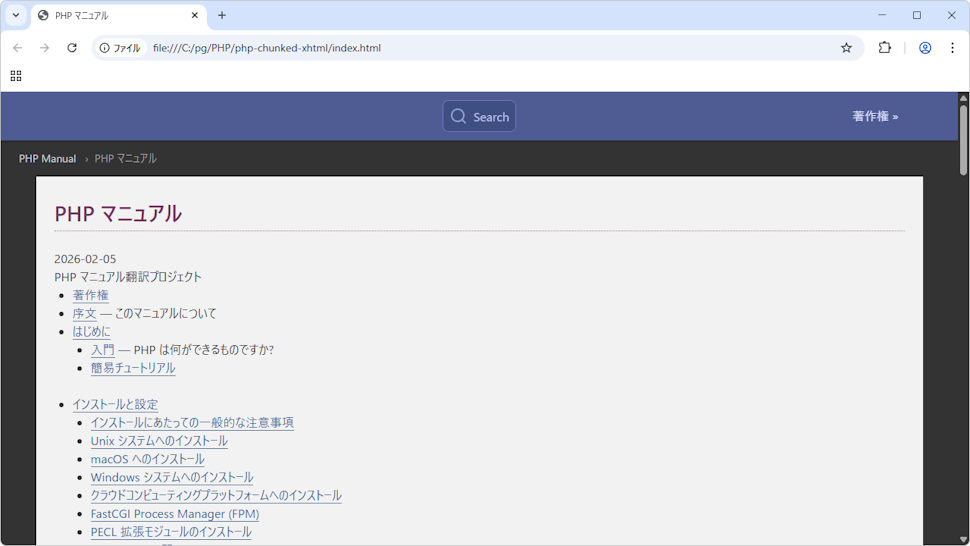This screenshot has width=970, height=546.
Task: Minimize the browser window
Action: [x=882, y=15]
